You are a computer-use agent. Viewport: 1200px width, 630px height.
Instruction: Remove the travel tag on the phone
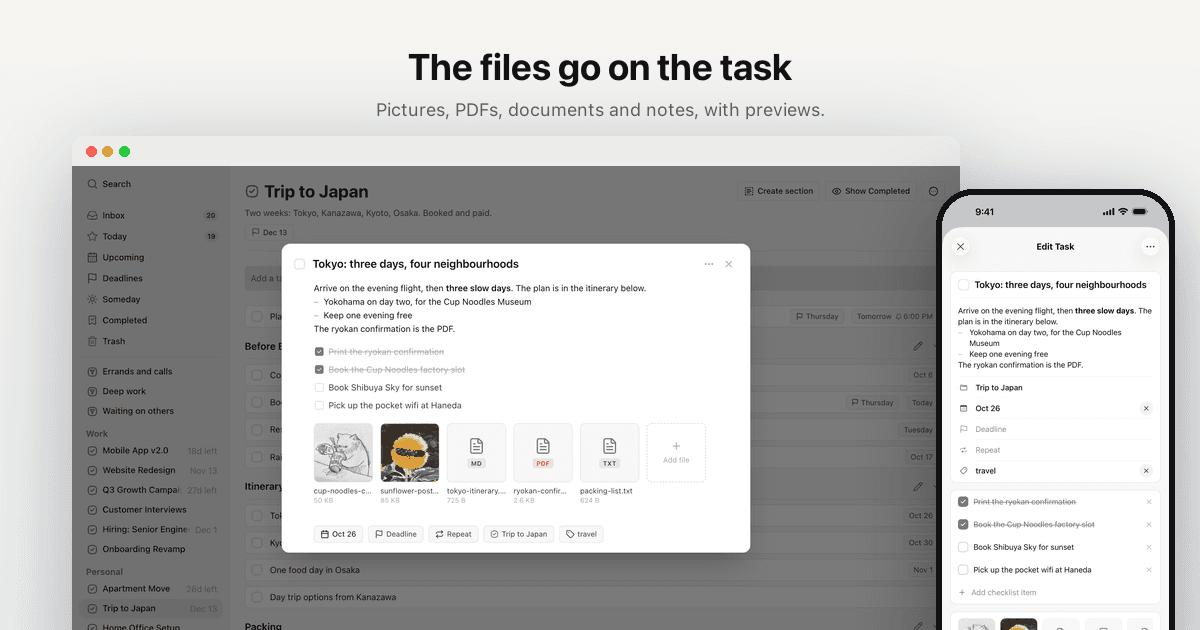(x=1146, y=470)
